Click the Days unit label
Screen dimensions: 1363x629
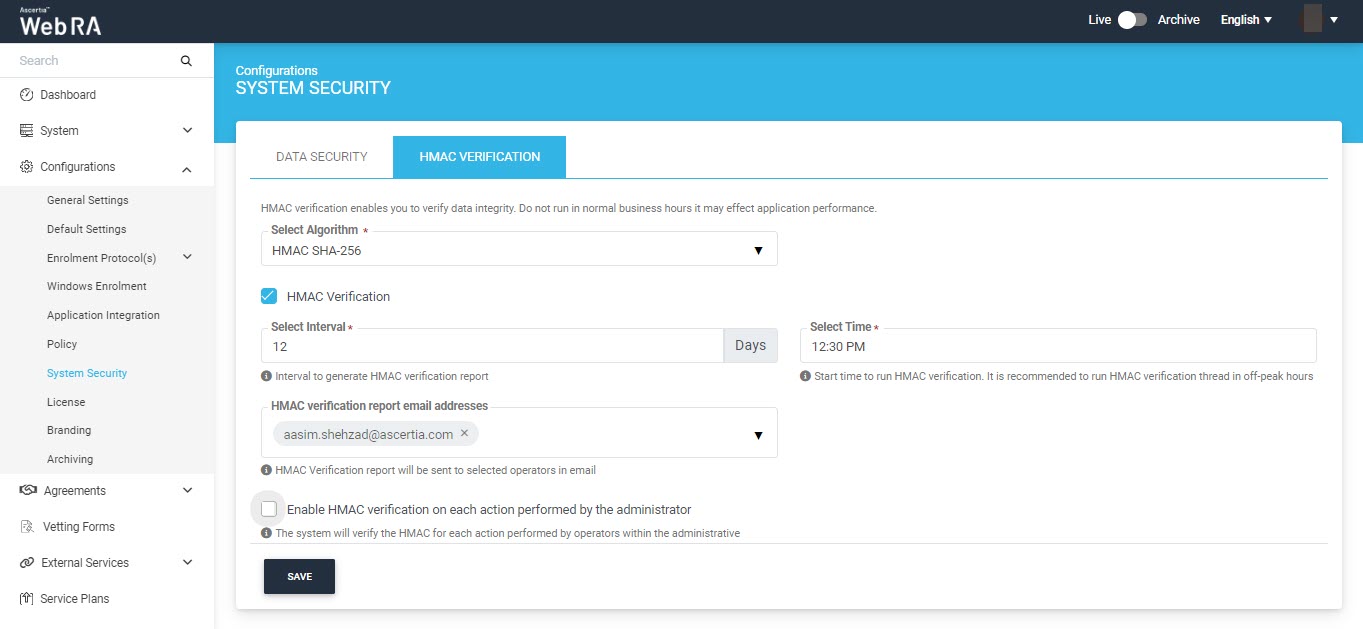751,346
